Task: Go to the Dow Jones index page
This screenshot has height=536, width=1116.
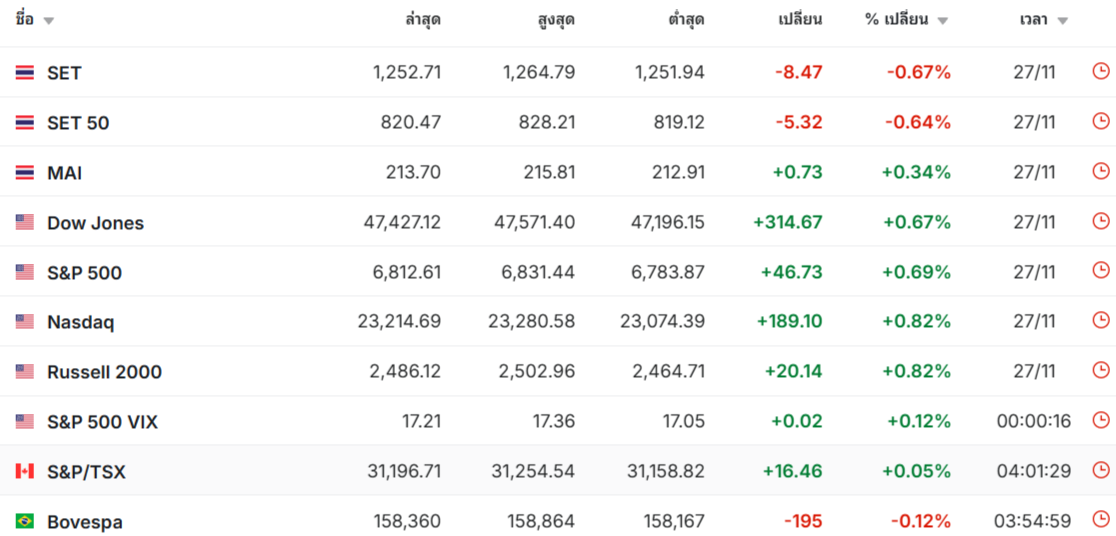Action: (x=95, y=223)
